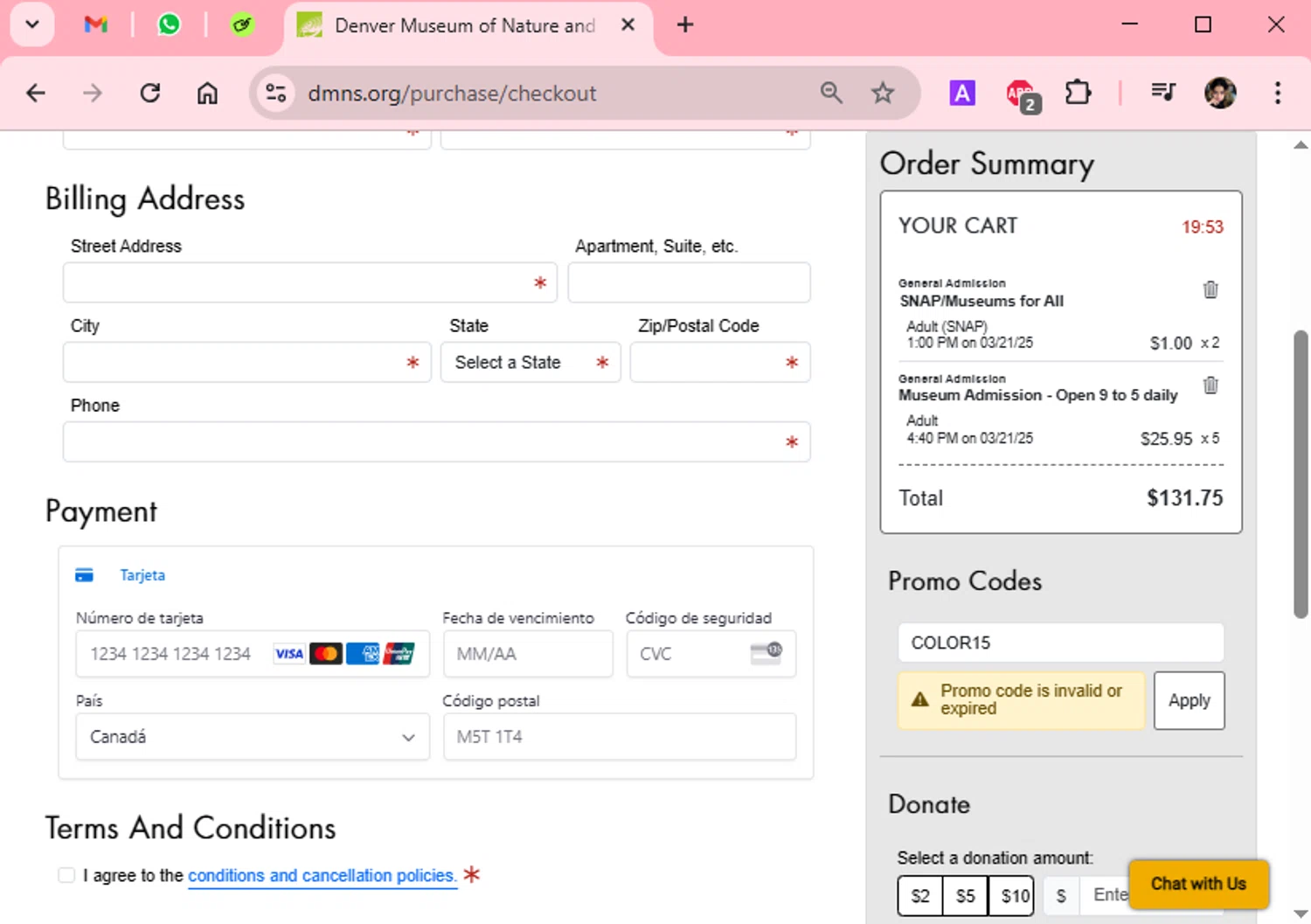Open the ABP ad blocker extension
Screen dimensions: 1311x924
tap(1021, 94)
